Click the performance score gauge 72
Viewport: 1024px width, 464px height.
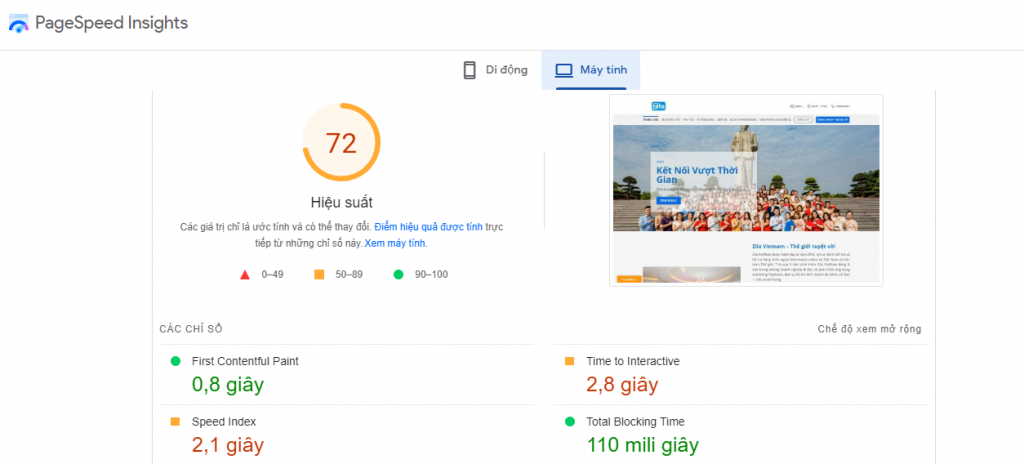click(341, 142)
